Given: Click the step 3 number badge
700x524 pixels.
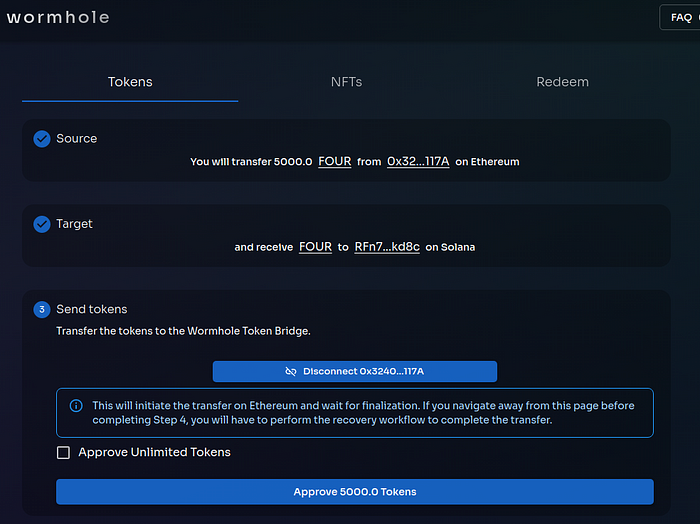Looking at the screenshot, I should (42, 310).
